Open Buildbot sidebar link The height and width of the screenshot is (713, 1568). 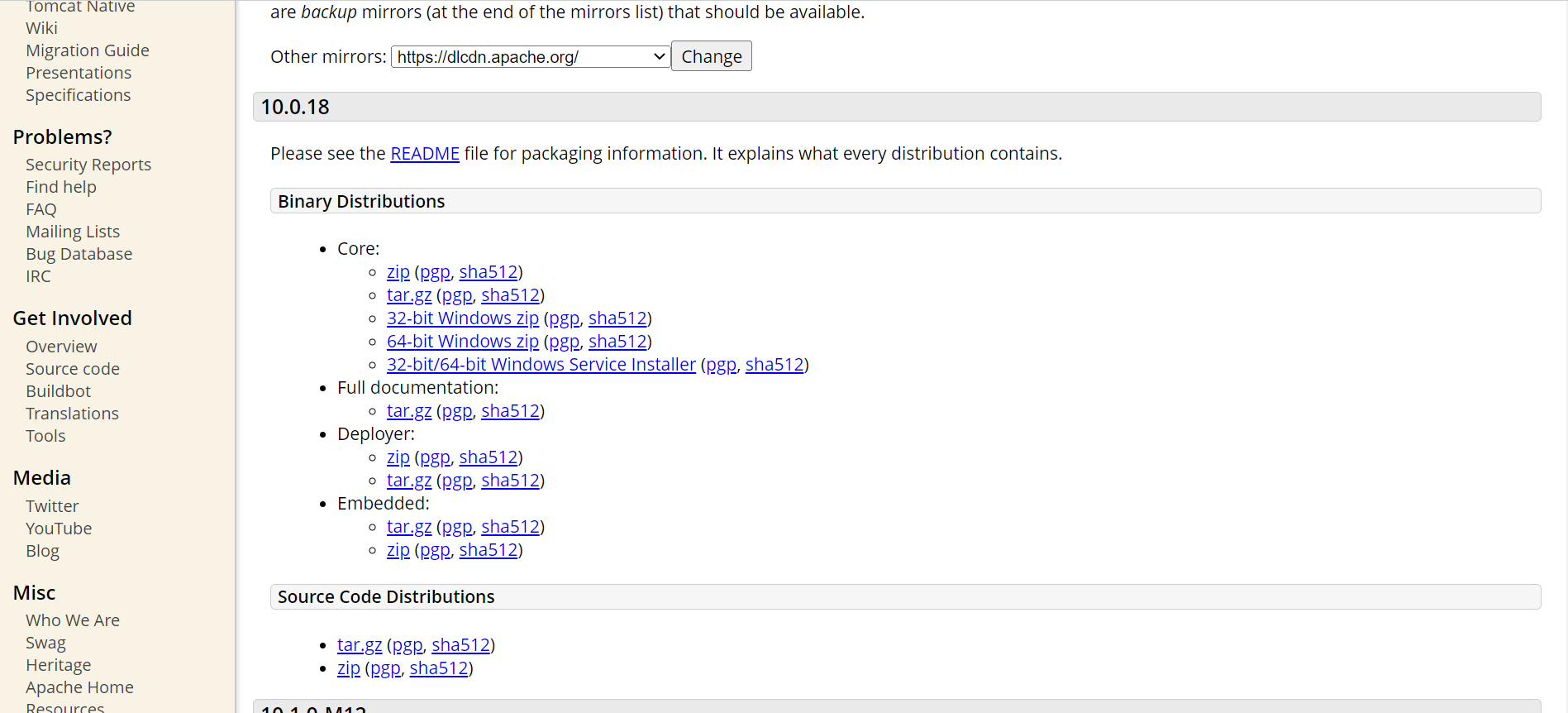[59, 391]
